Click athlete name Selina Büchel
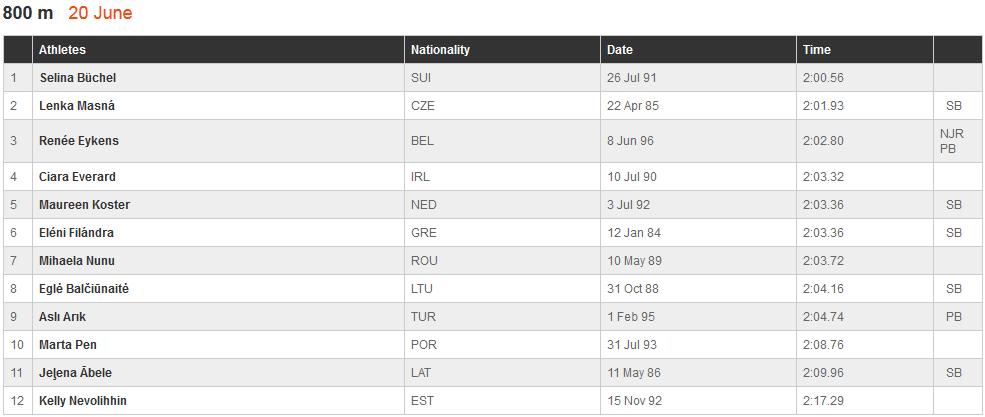 (x=79, y=78)
